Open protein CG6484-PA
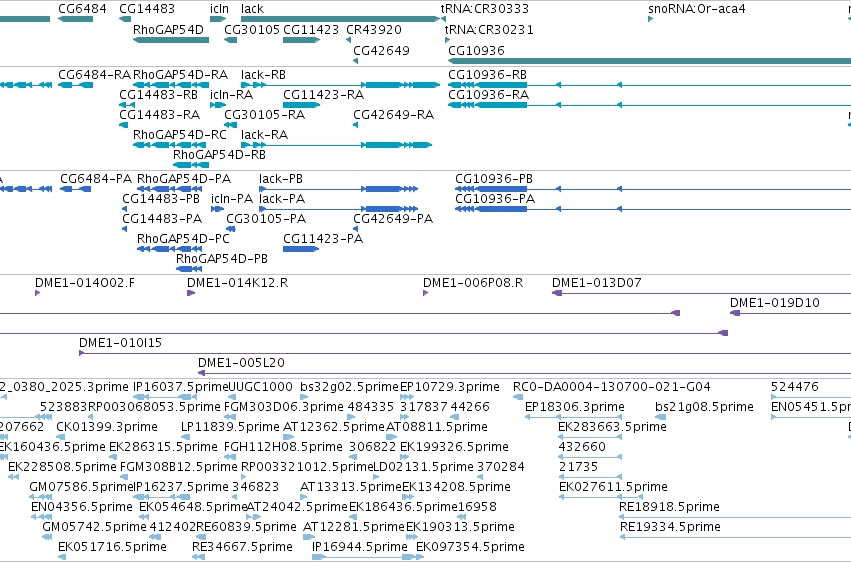Screen dimensions: 851x562 (96, 179)
